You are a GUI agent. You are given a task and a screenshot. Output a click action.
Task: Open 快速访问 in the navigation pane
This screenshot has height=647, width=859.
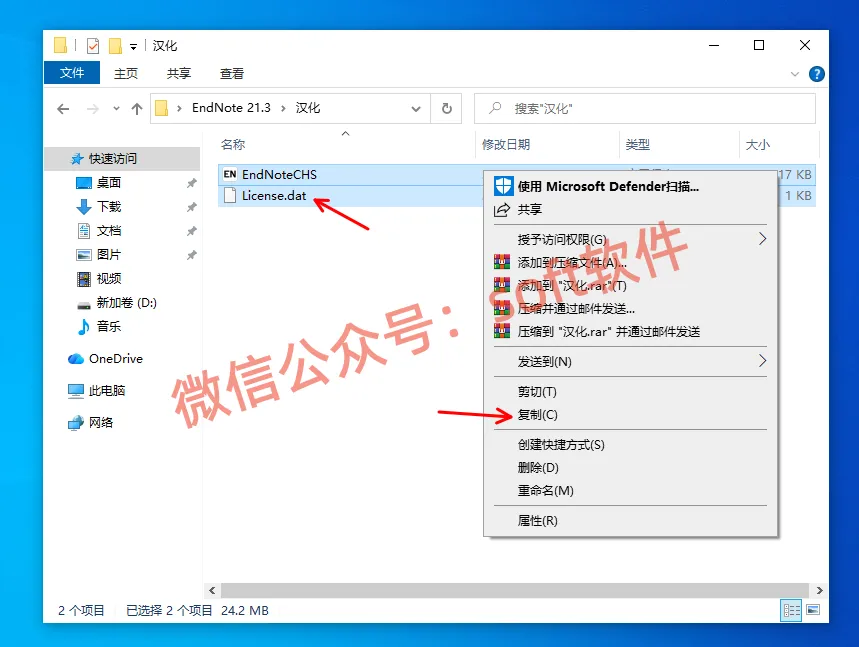[x=113, y=159]
